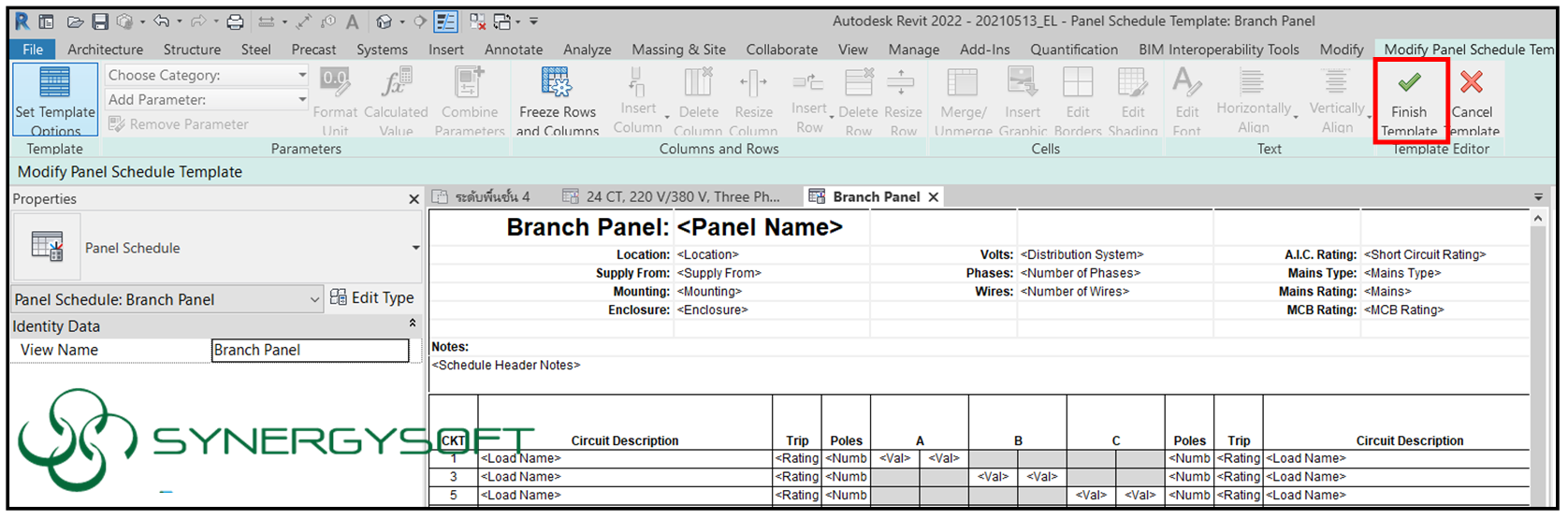
Task: Click the Switch Windows icon
Action: click(502, 22)
